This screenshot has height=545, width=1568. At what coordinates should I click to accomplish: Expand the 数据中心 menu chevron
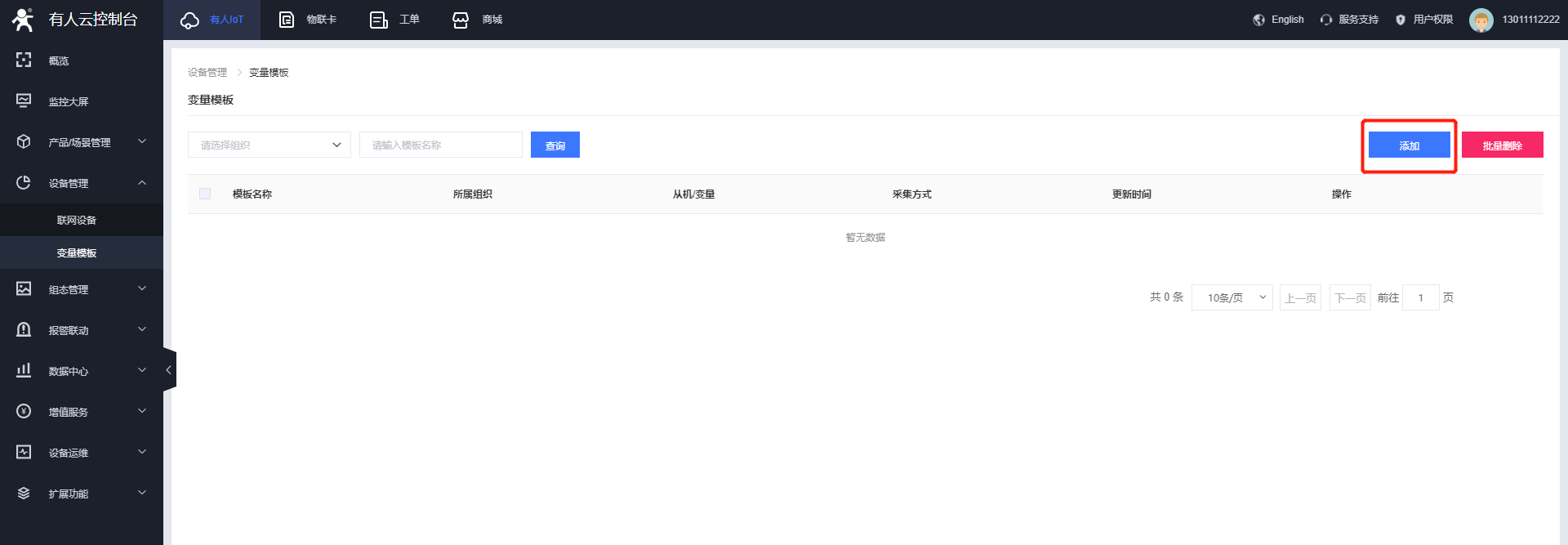pos(142,370)
